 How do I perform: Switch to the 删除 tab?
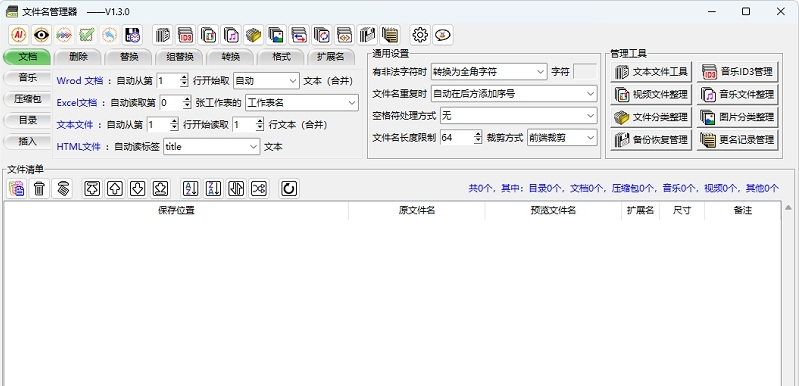[78, 57]
